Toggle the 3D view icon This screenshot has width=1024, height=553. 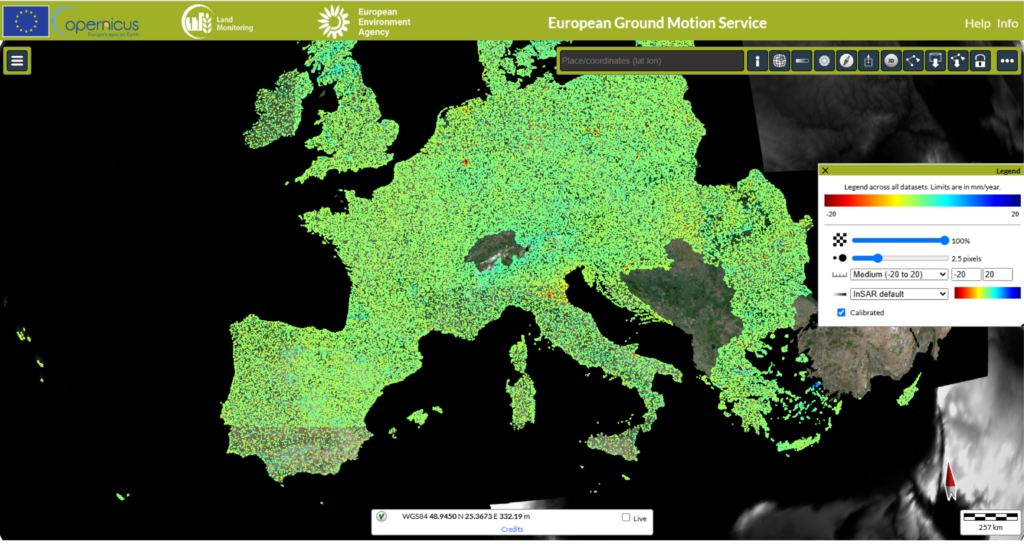(x=891, y=61)
